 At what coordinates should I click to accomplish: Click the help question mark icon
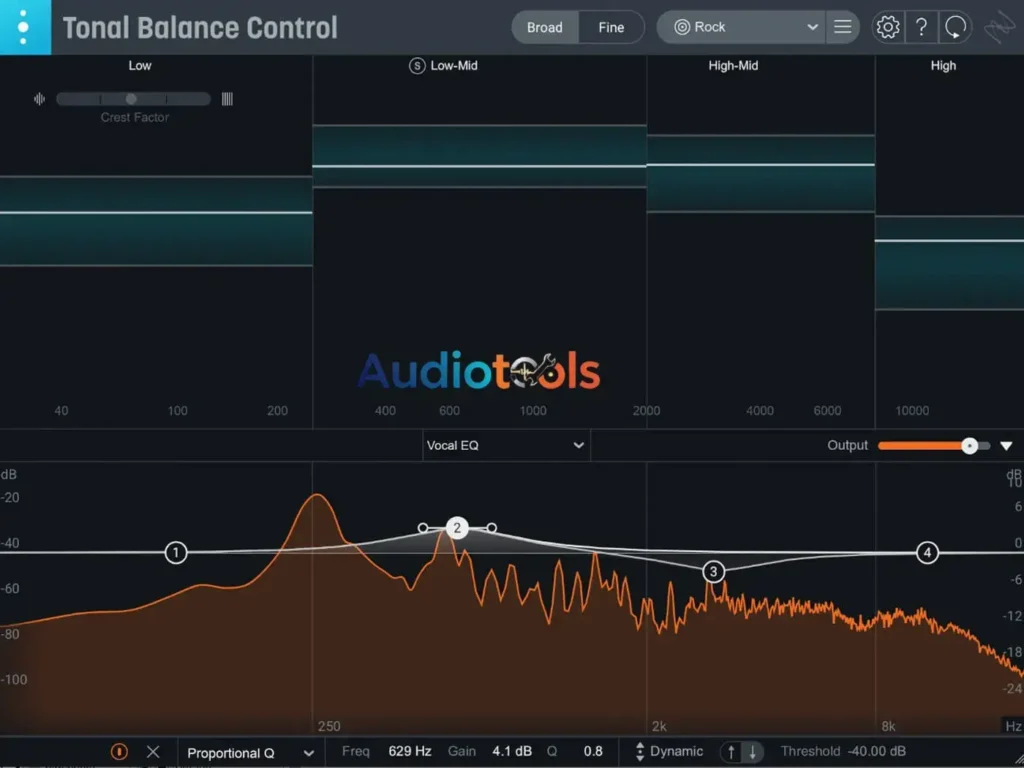(x=922, y=27)
